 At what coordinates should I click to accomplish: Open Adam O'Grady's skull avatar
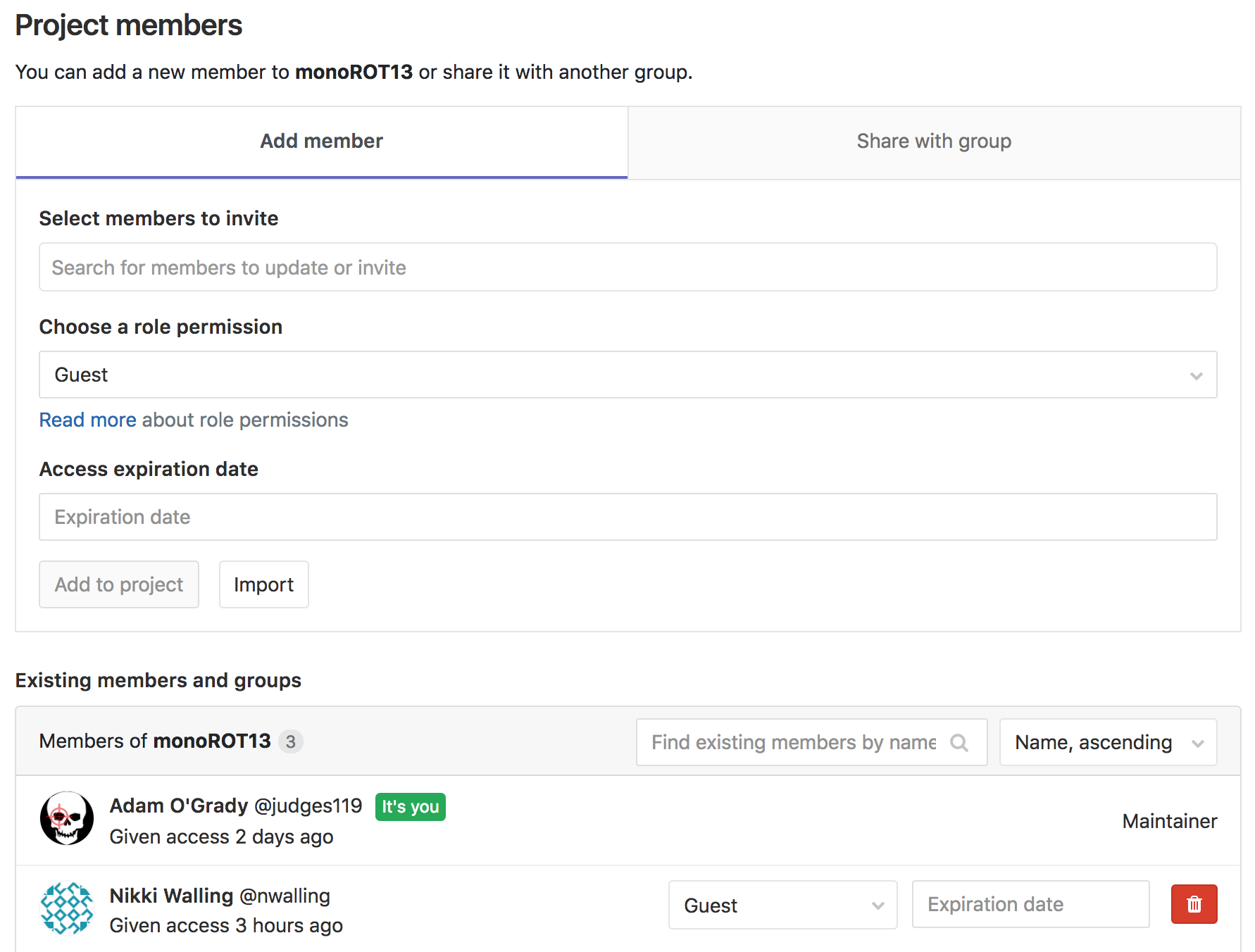coord(67,819)
